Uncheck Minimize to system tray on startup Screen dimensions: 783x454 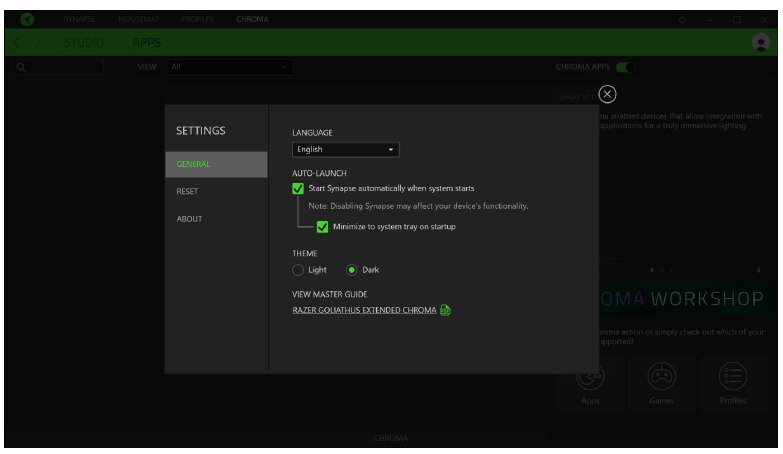(x=322, y=227)
